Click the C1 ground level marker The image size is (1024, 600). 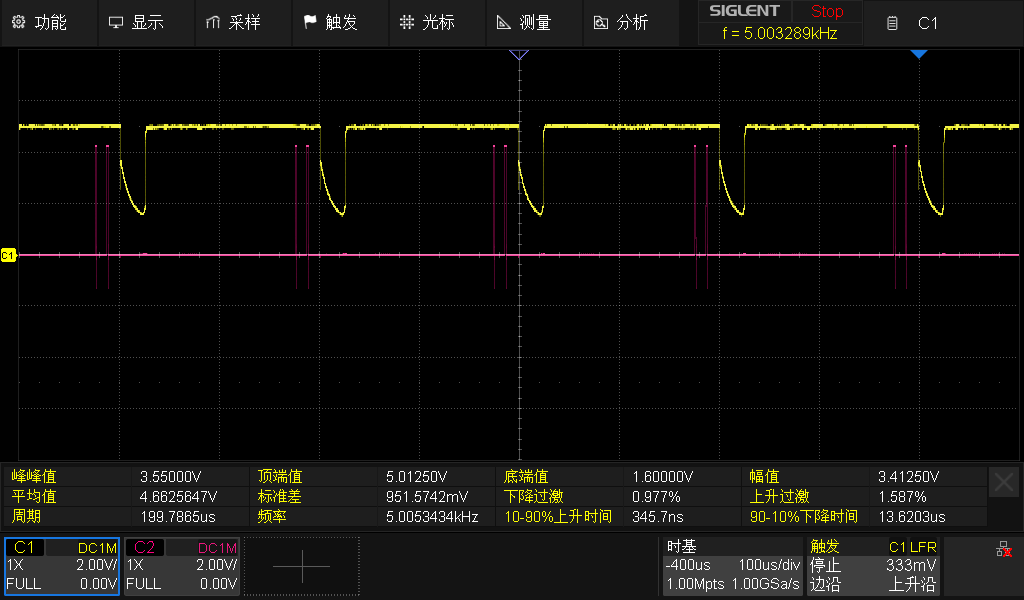pyautogui.click(x=8, y=256)
